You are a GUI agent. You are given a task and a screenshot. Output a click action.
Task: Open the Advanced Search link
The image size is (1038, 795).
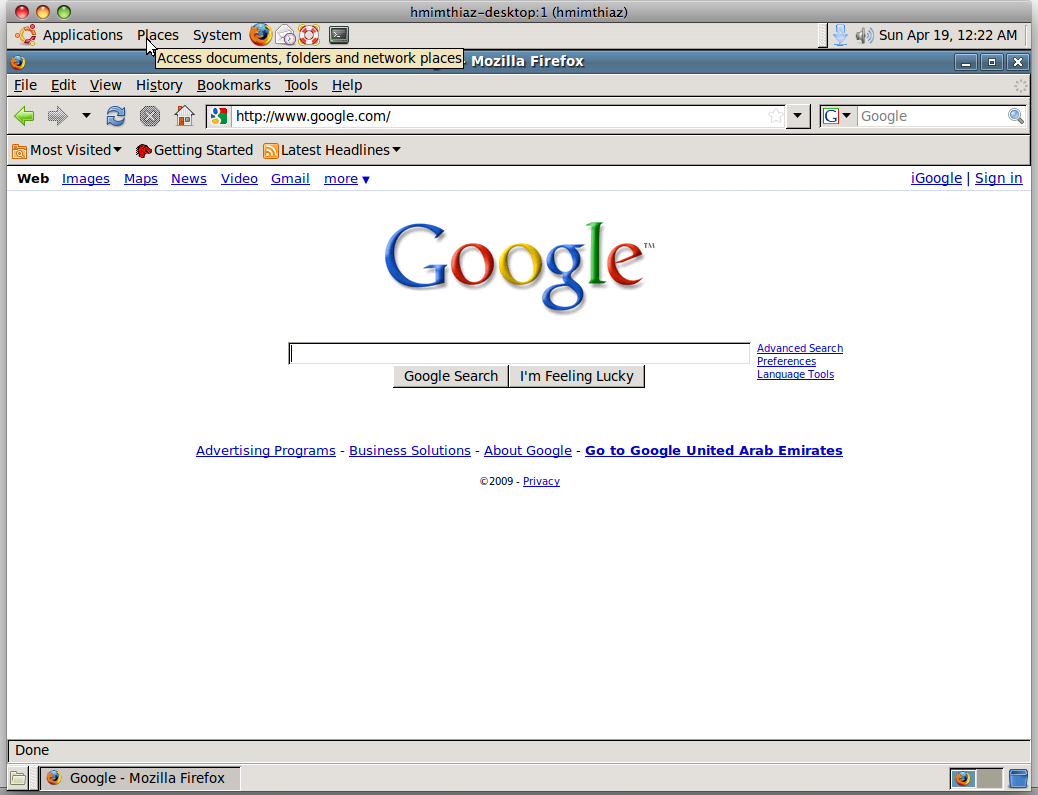[800, 348]
